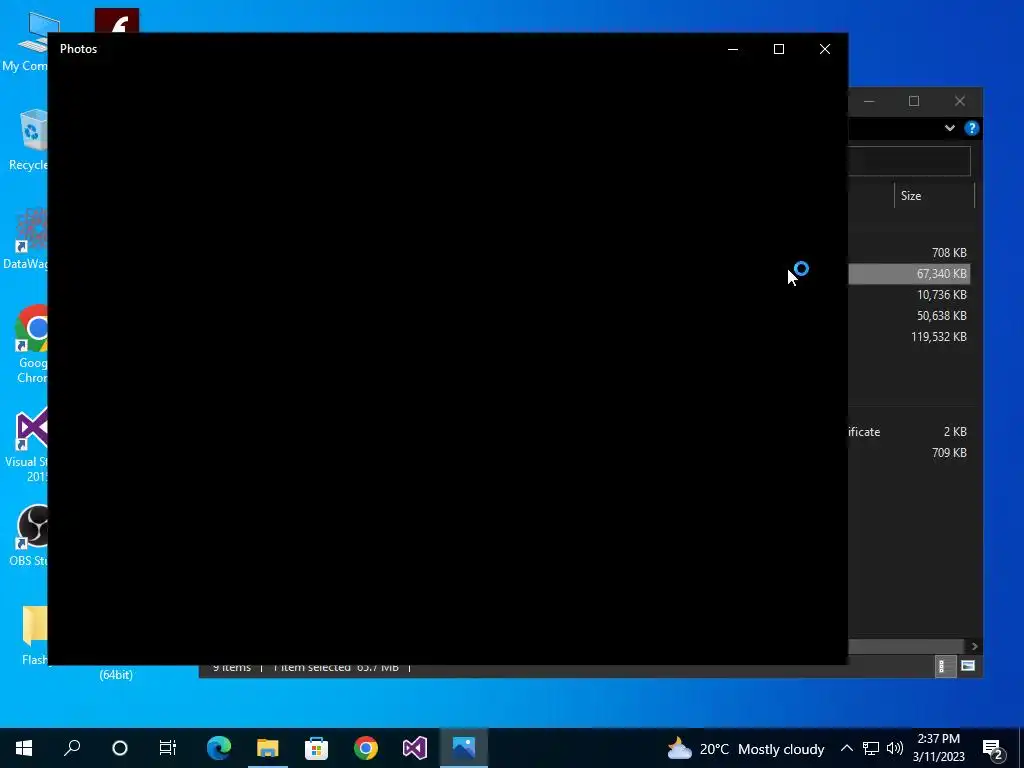Select the file sized 50,638 KB

click(x=909, y=315)
